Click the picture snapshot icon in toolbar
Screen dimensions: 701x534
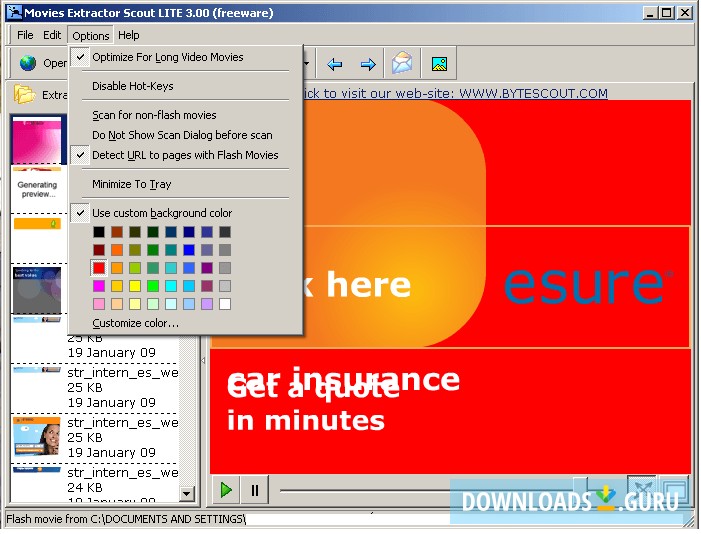(439, 64)
